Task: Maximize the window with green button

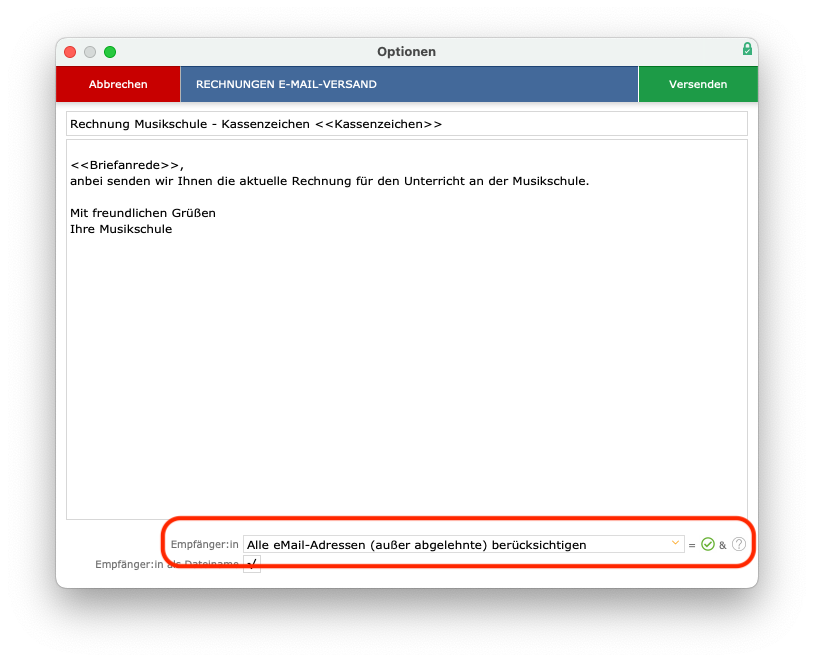Action: (110, 52)
